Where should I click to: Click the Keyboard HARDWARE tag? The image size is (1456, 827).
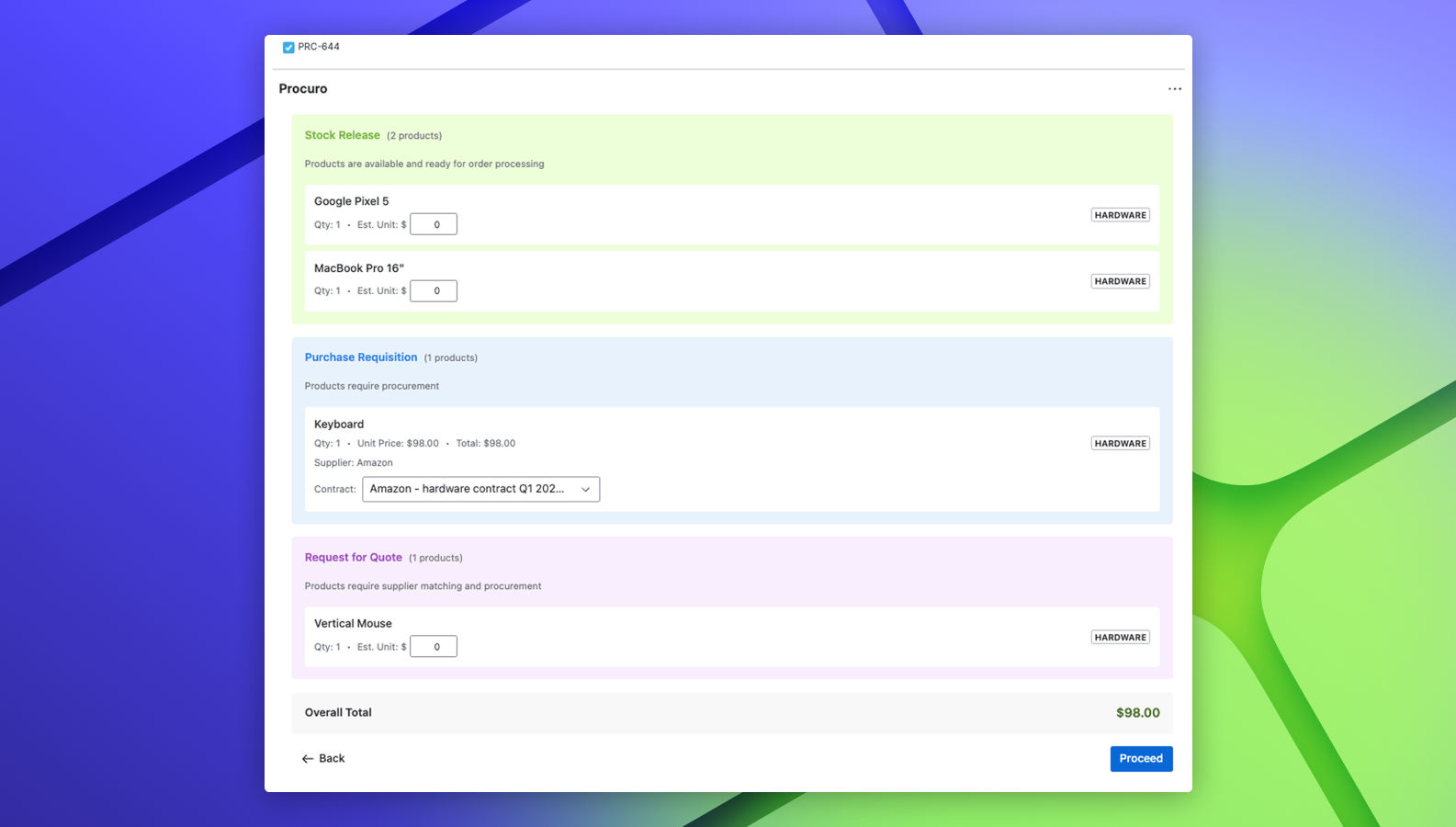1120,443
